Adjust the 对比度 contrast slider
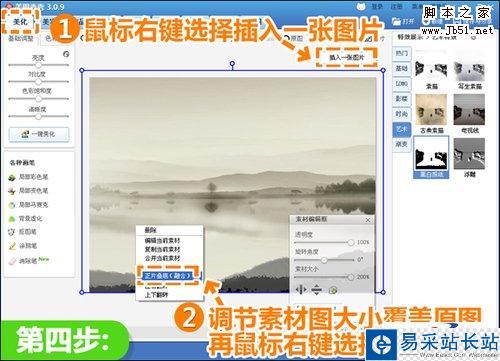Screen dimensions: 500x361 (38, 81)
